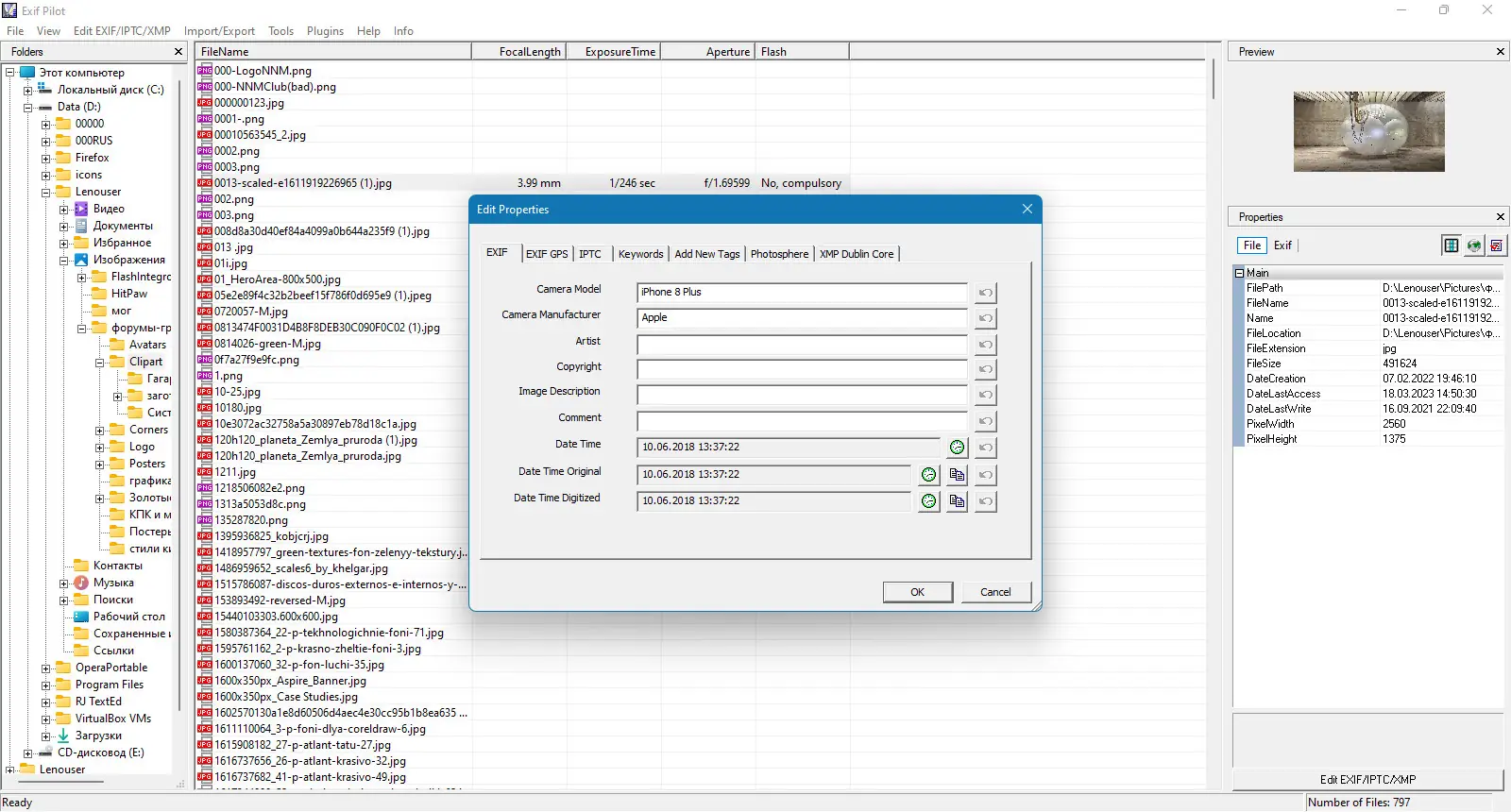Collapse the Main group in Properties
The width and height of the screenshot is (1511, 812).
1239,273
